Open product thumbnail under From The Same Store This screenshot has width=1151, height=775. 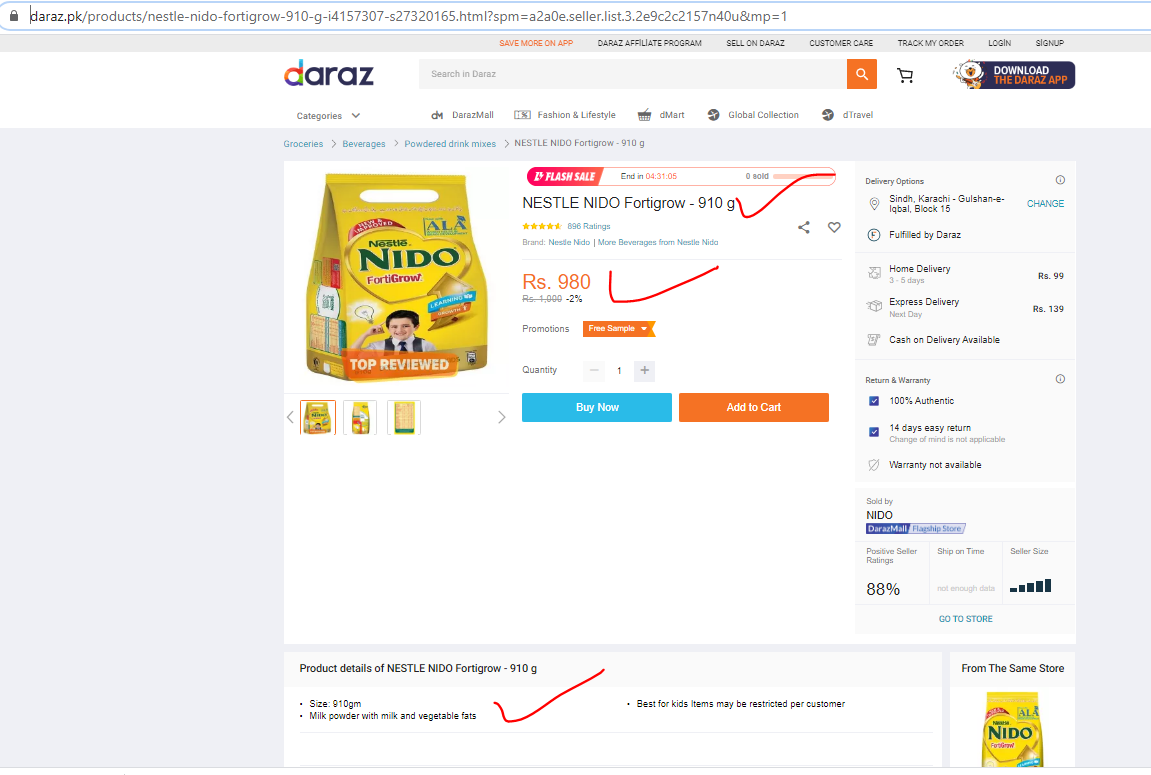click(1013, 729)
